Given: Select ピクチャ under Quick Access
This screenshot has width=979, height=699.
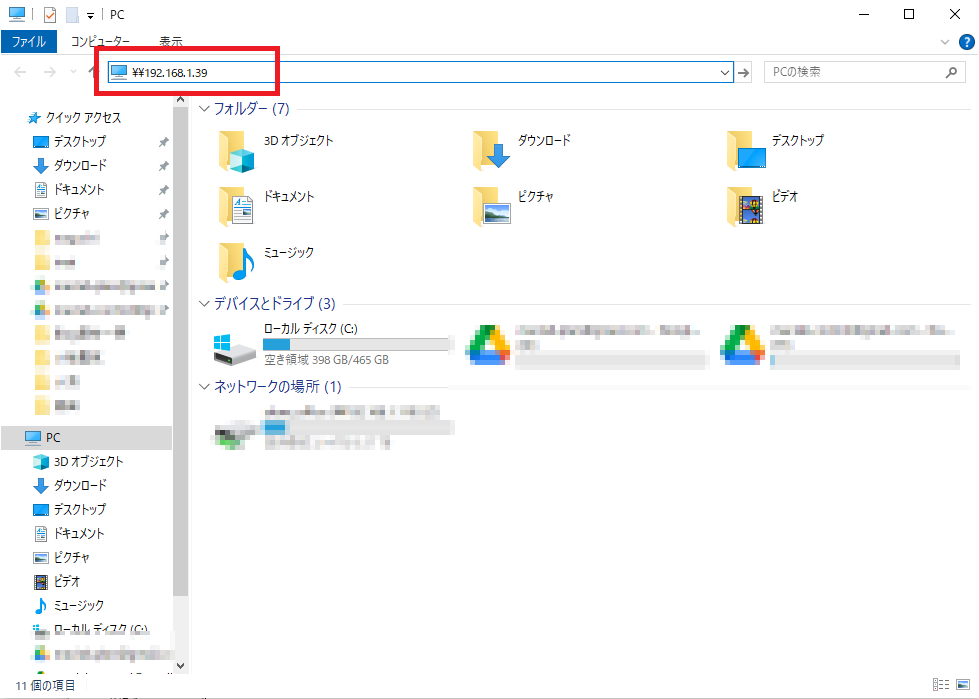Looking at the screenshot, I should [x=61, y=213].
